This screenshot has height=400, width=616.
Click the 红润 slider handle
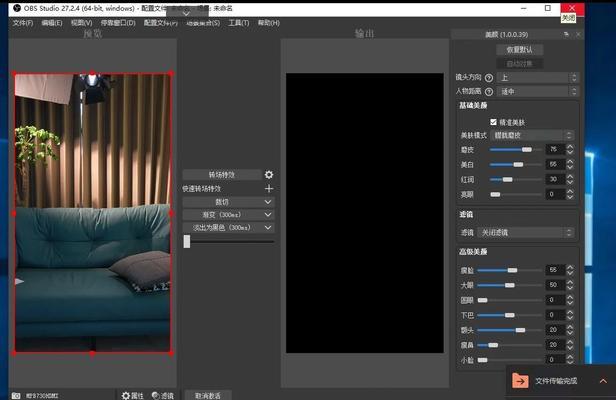click(x=508, y=179)
